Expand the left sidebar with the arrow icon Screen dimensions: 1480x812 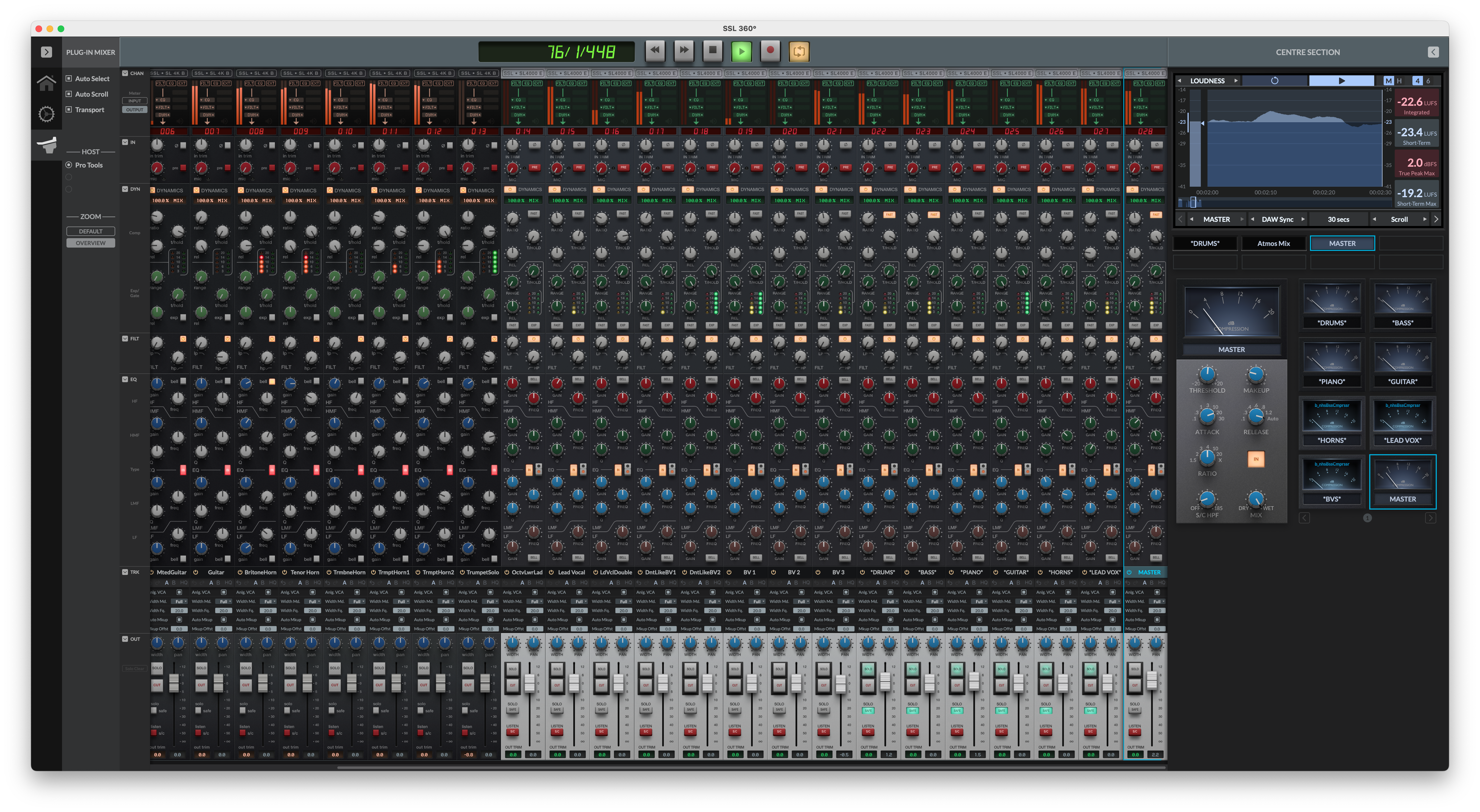pos(47,52)
